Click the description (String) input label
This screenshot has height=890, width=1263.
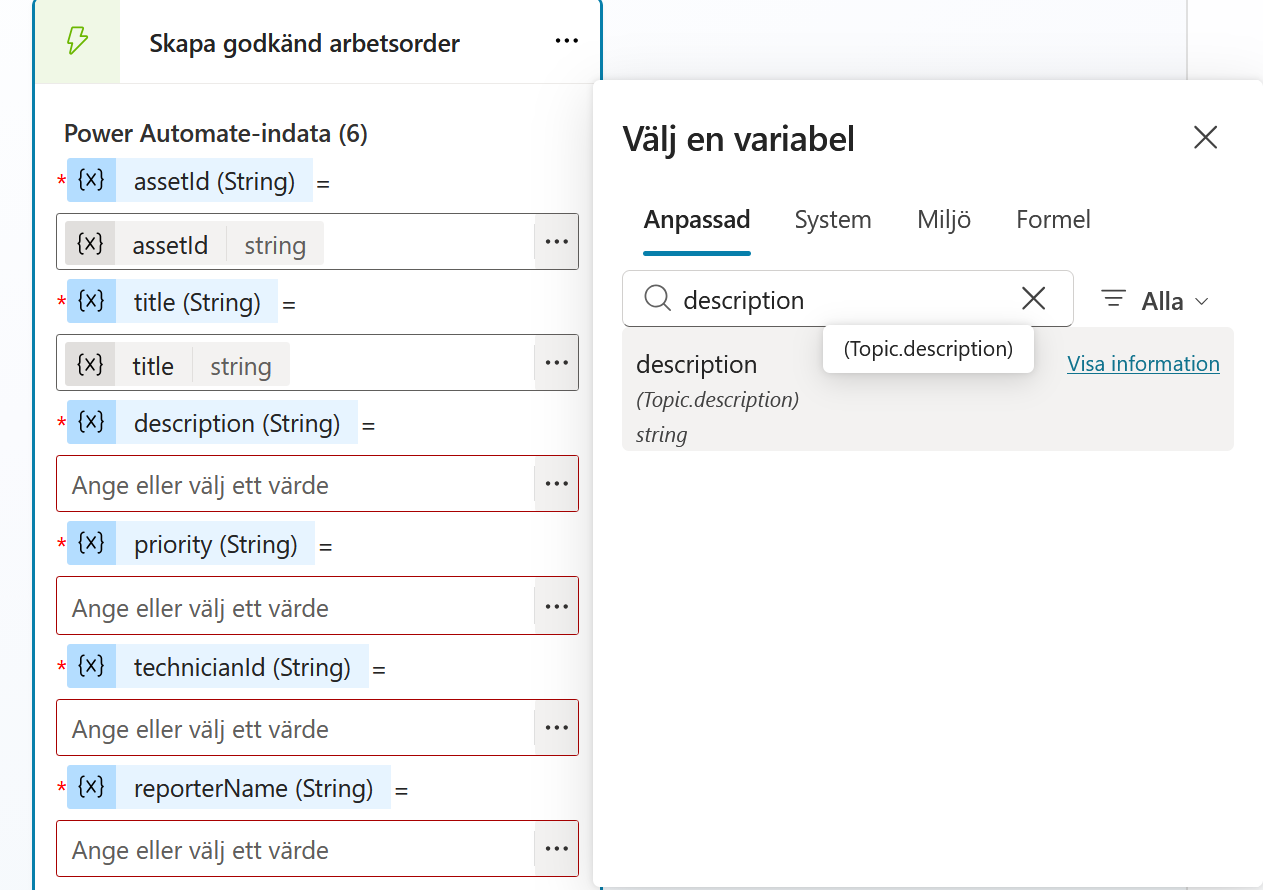click(237, 423)
